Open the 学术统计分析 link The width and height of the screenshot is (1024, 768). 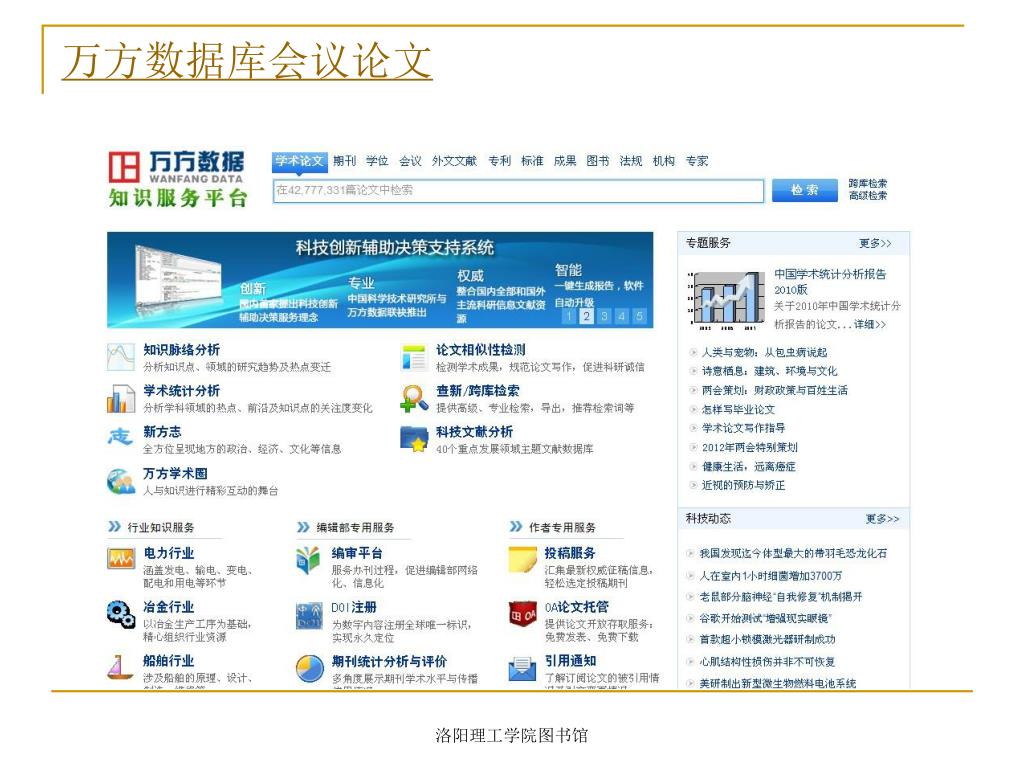click(182, 391)
